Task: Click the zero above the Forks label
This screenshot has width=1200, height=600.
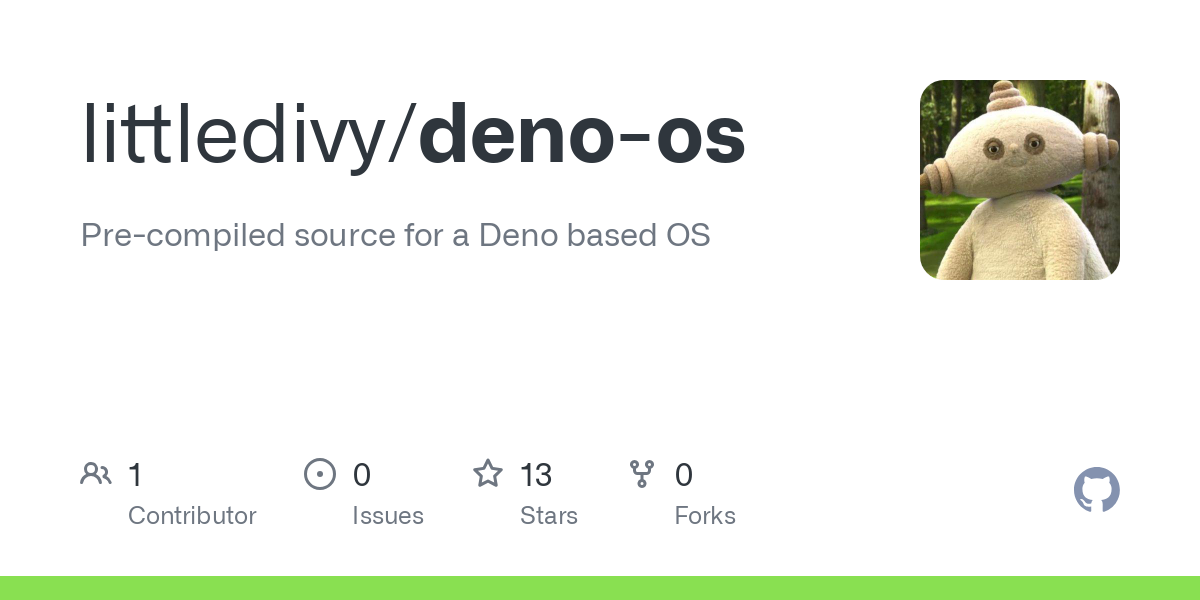Action: pyautogui.click(x=684, y=474)
